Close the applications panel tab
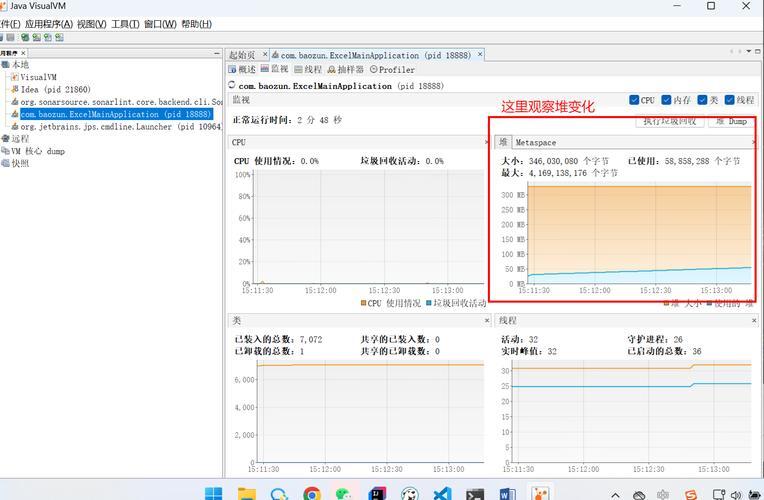This screenshot has width=764, height=500. (23, 53)
